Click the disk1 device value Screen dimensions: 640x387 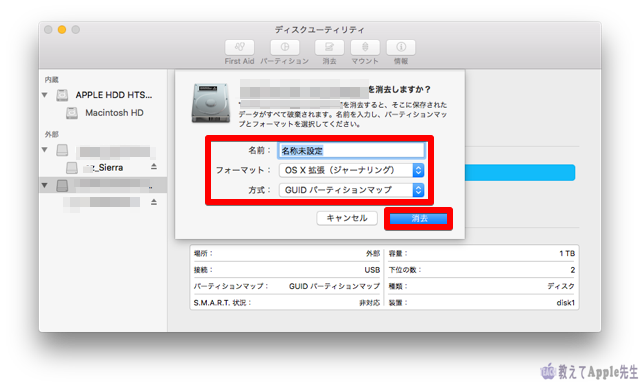click(565, 302)
